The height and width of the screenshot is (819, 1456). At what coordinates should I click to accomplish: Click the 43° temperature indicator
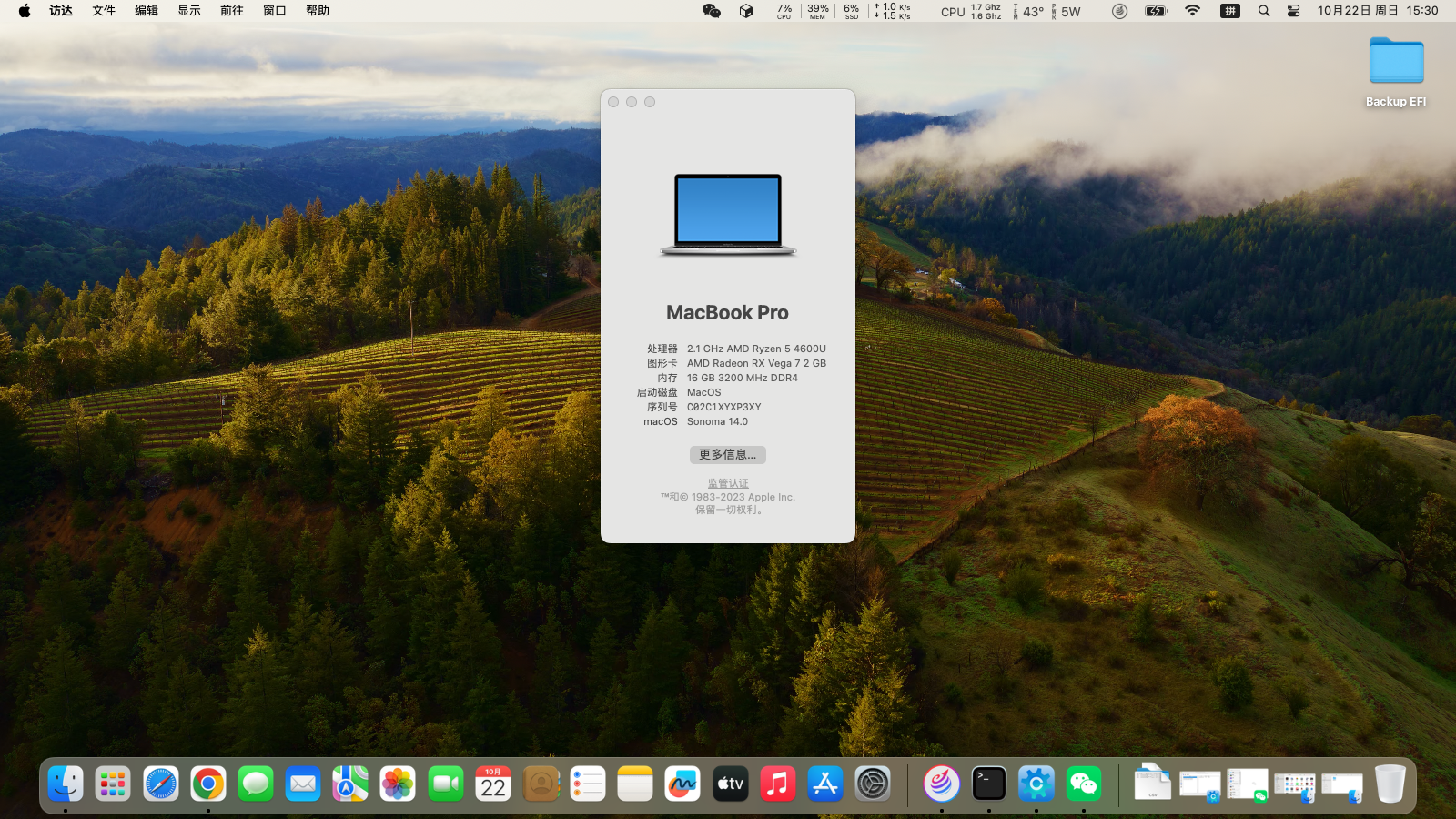1029,11
